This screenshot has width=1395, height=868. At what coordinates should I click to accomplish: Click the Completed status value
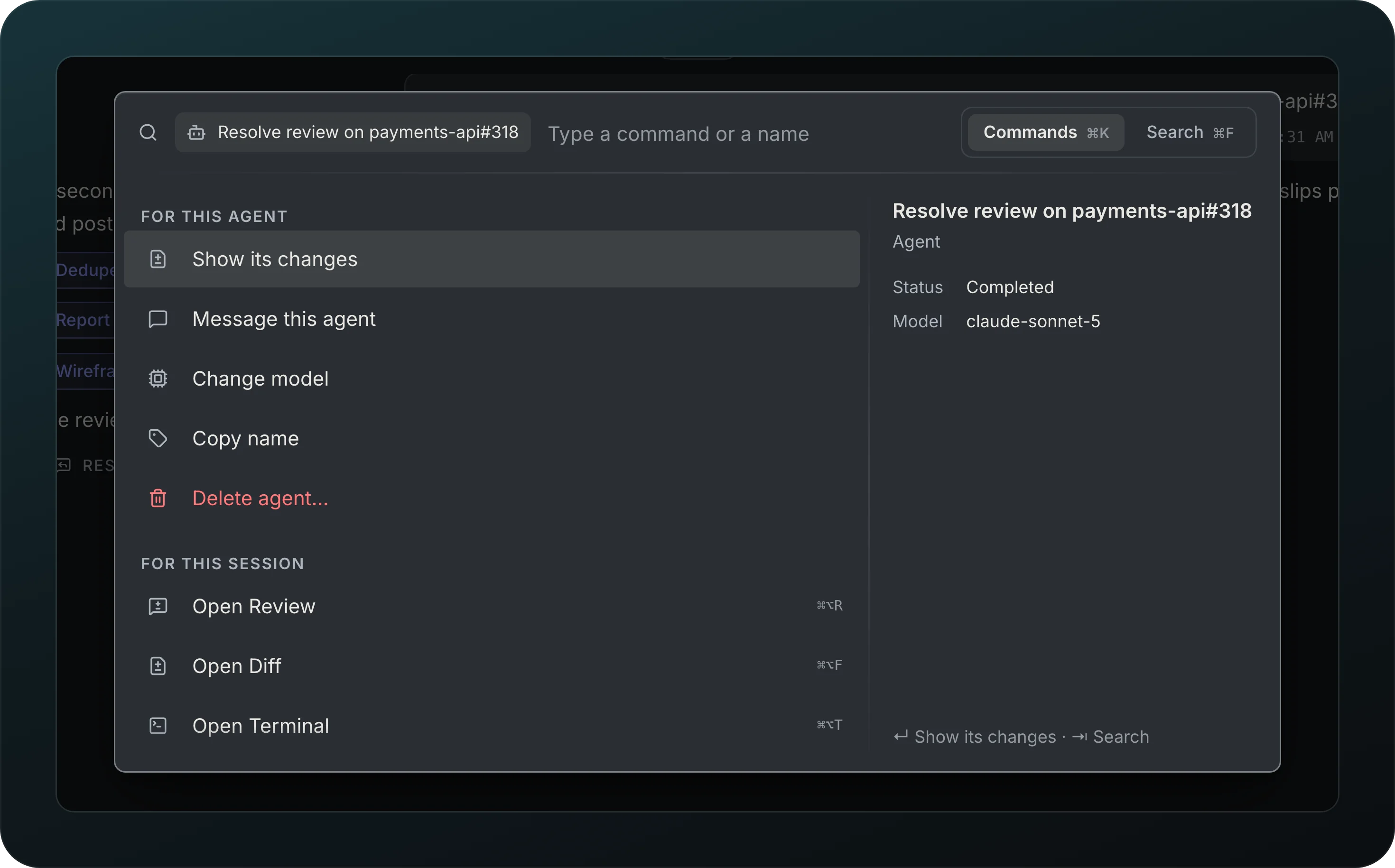click(1010, 287)
